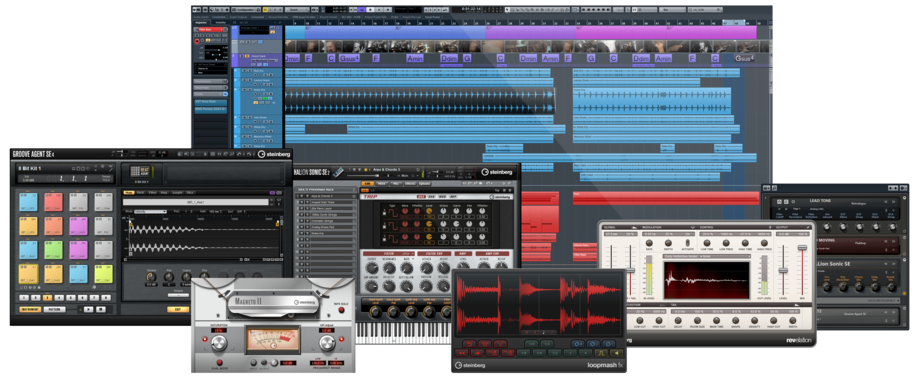Image resolution: width=920 pixels, height=379 pixels.
Task: Click the Width knob in REVelation
Action: [793, 320]
